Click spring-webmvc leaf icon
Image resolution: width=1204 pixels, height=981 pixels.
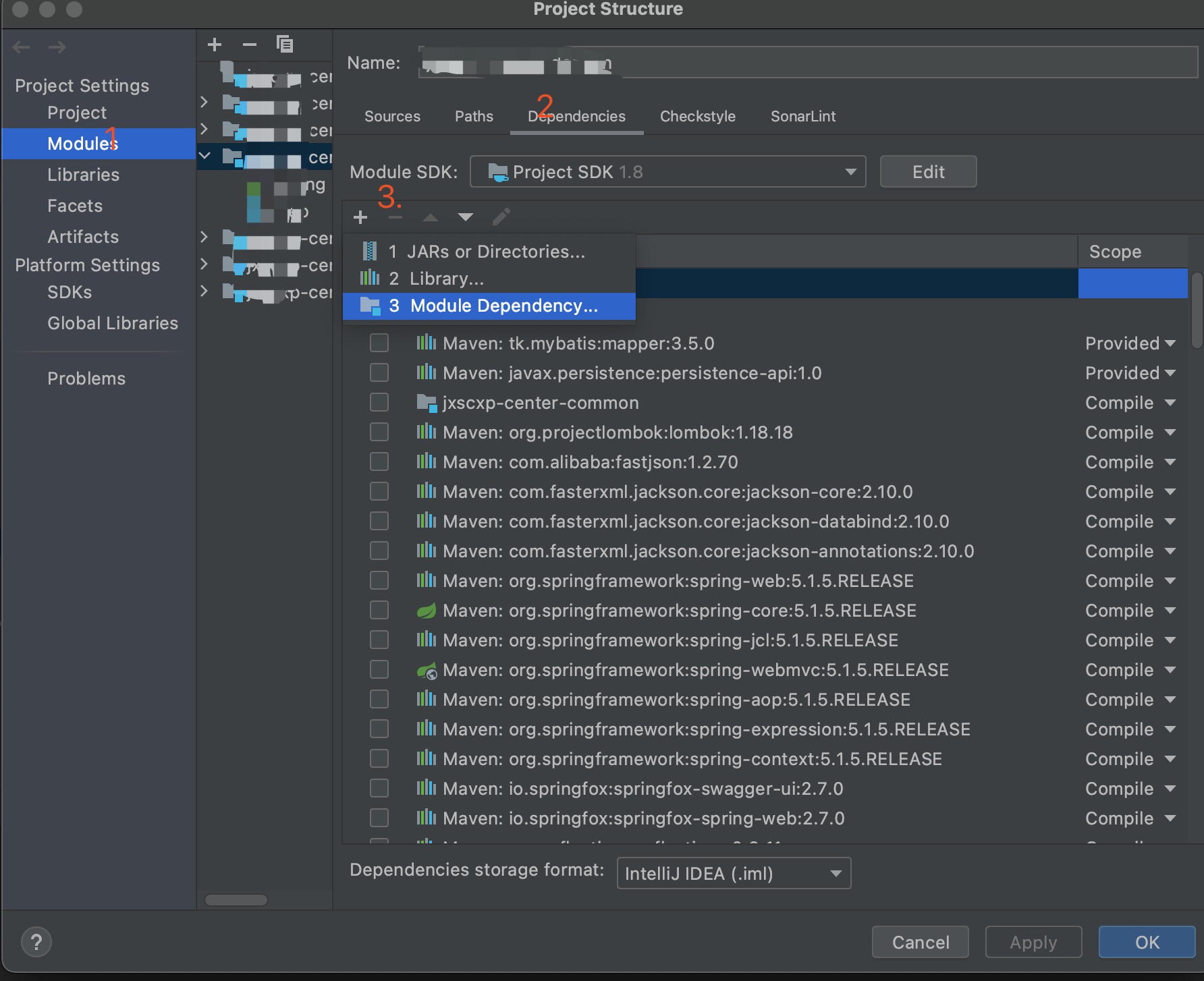(427, 670)
